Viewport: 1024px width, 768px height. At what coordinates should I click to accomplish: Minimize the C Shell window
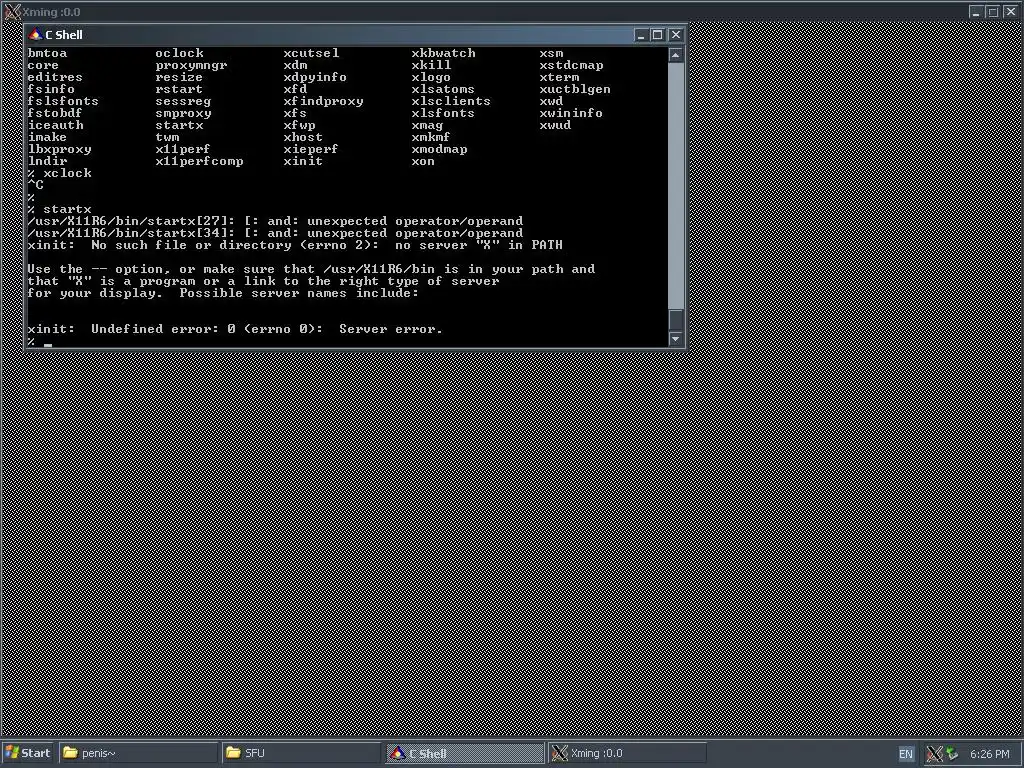click(641, 35)
